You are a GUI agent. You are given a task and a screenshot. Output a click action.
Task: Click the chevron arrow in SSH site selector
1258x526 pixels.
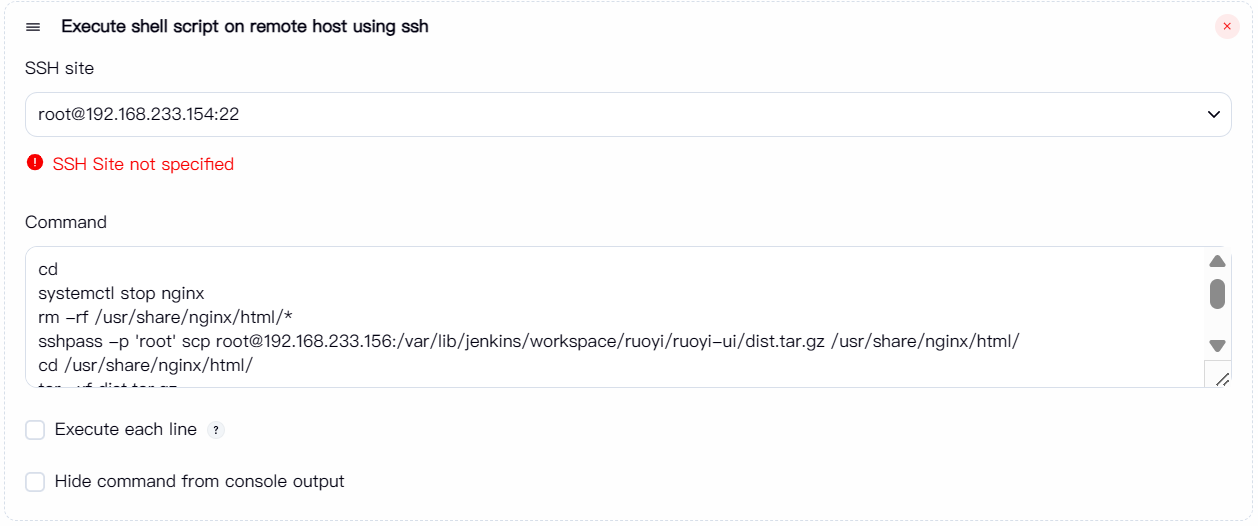[1213, 115]
